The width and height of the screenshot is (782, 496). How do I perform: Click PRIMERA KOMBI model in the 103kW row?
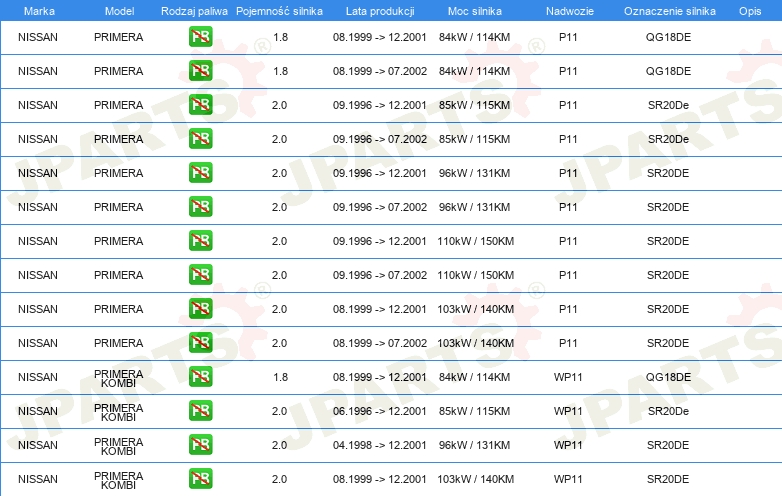[x=118, y=479]
